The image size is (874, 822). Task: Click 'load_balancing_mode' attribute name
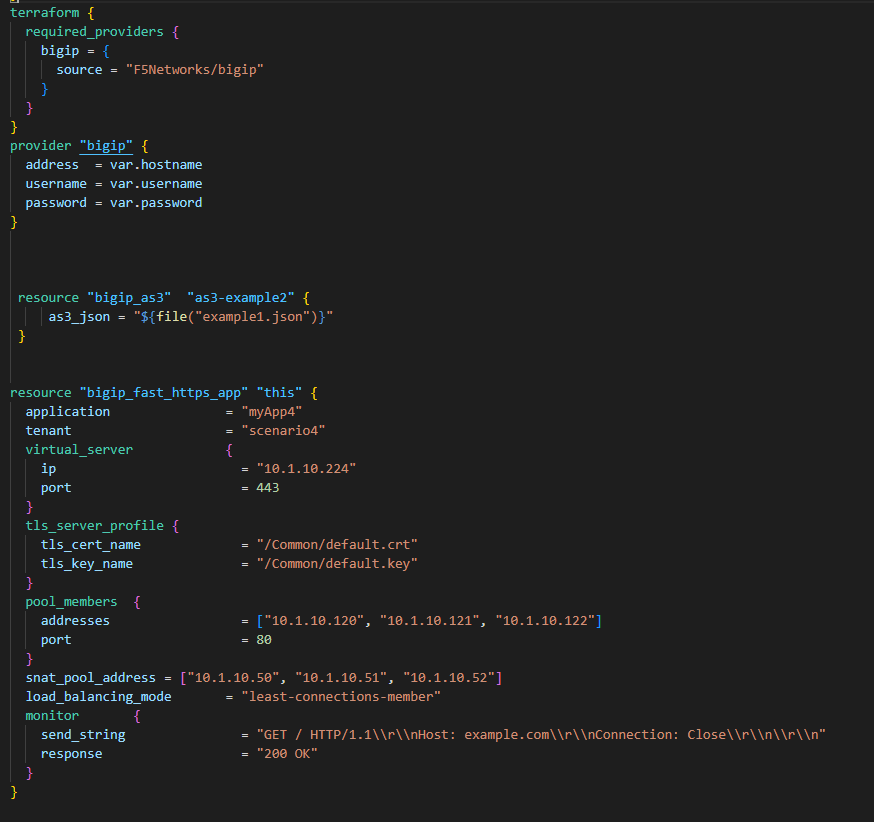click(99, 697)
